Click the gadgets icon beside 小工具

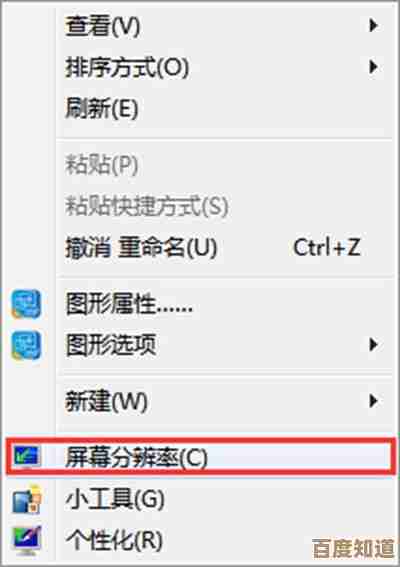pyautogui.click(x=27, y=500)
